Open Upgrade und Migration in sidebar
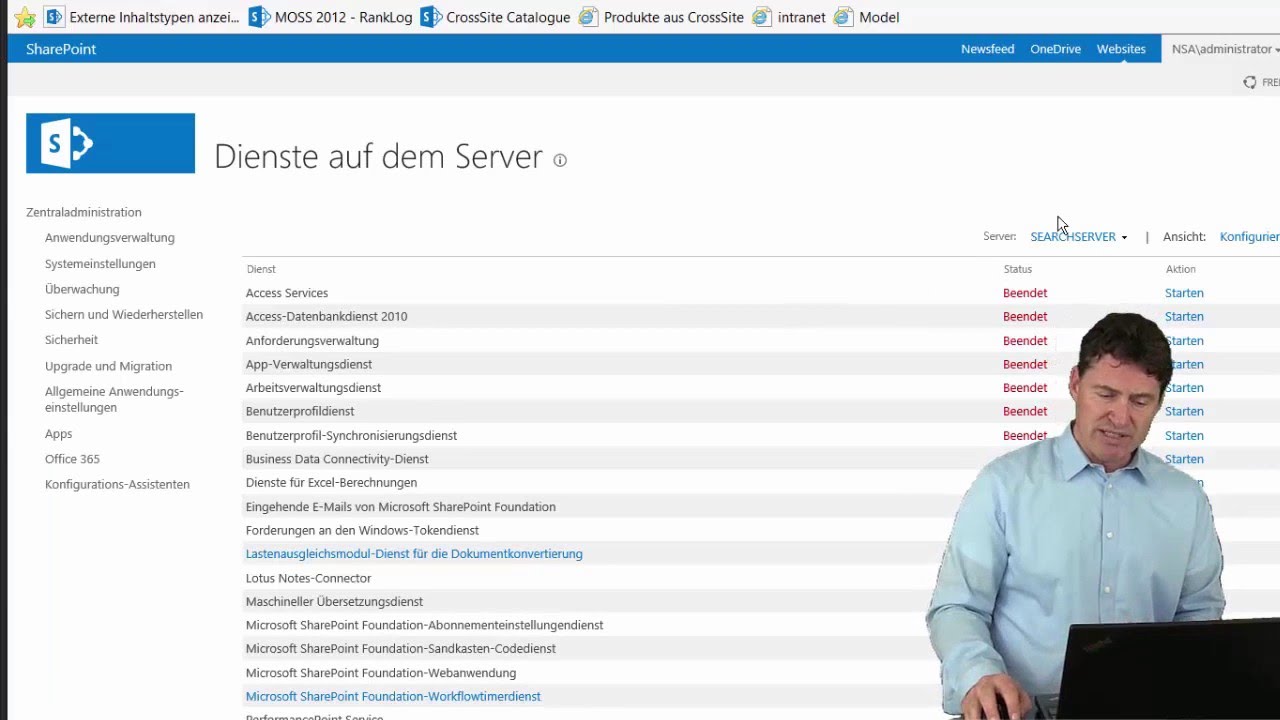1280x720 pixels. point(108,366)
